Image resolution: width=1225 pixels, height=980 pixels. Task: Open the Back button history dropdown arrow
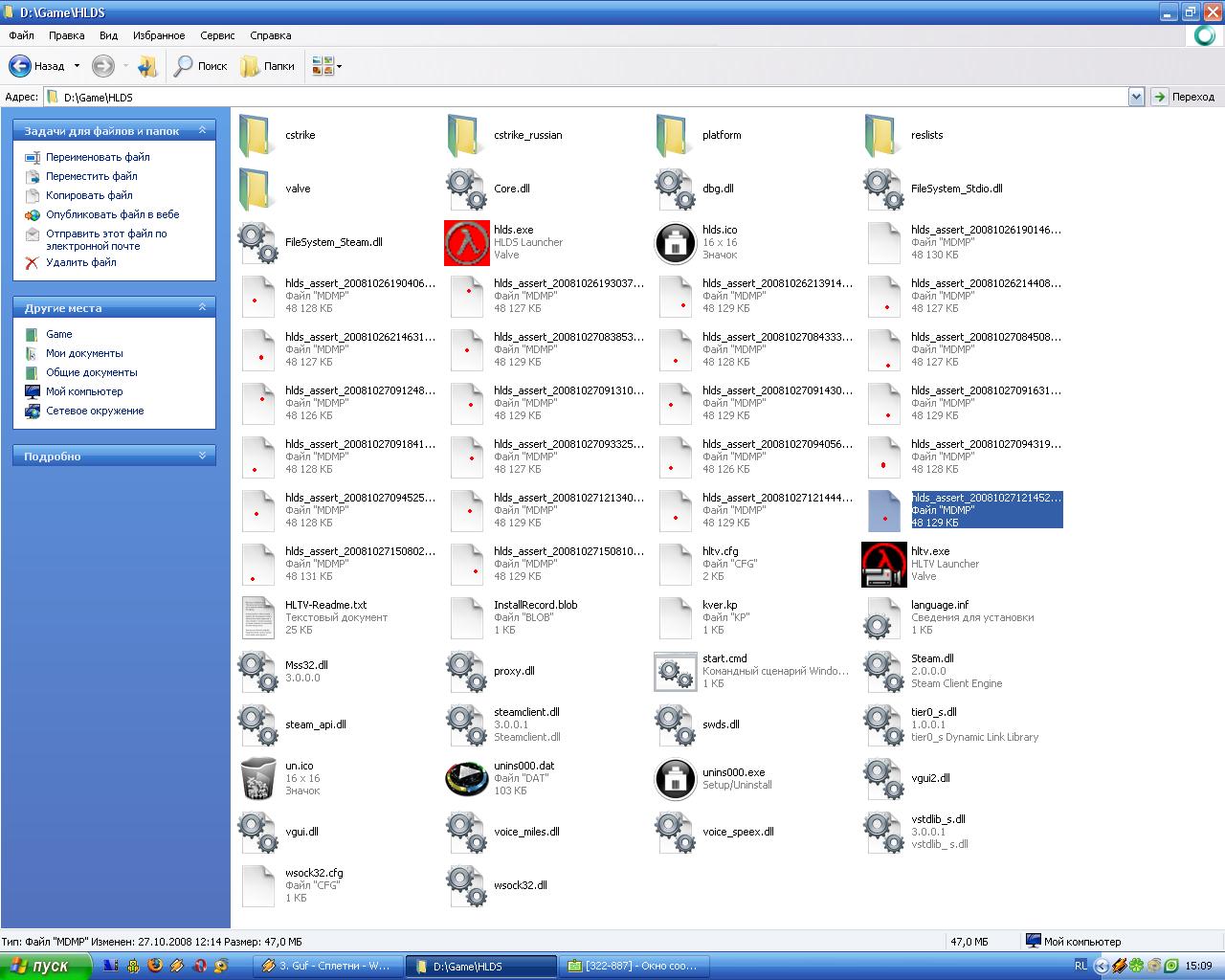coord(77,66)
